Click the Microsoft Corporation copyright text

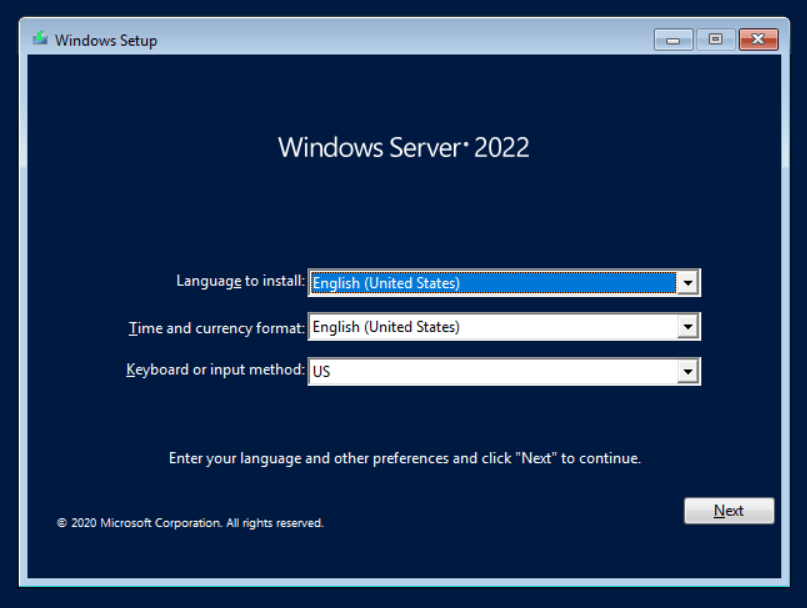pos(190,523)
